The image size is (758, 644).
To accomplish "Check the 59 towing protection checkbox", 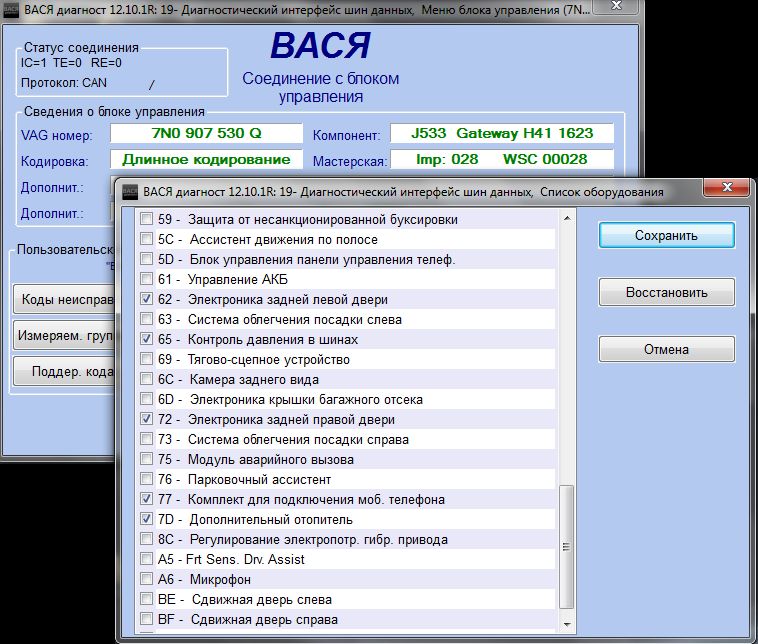I will (146, 219).
